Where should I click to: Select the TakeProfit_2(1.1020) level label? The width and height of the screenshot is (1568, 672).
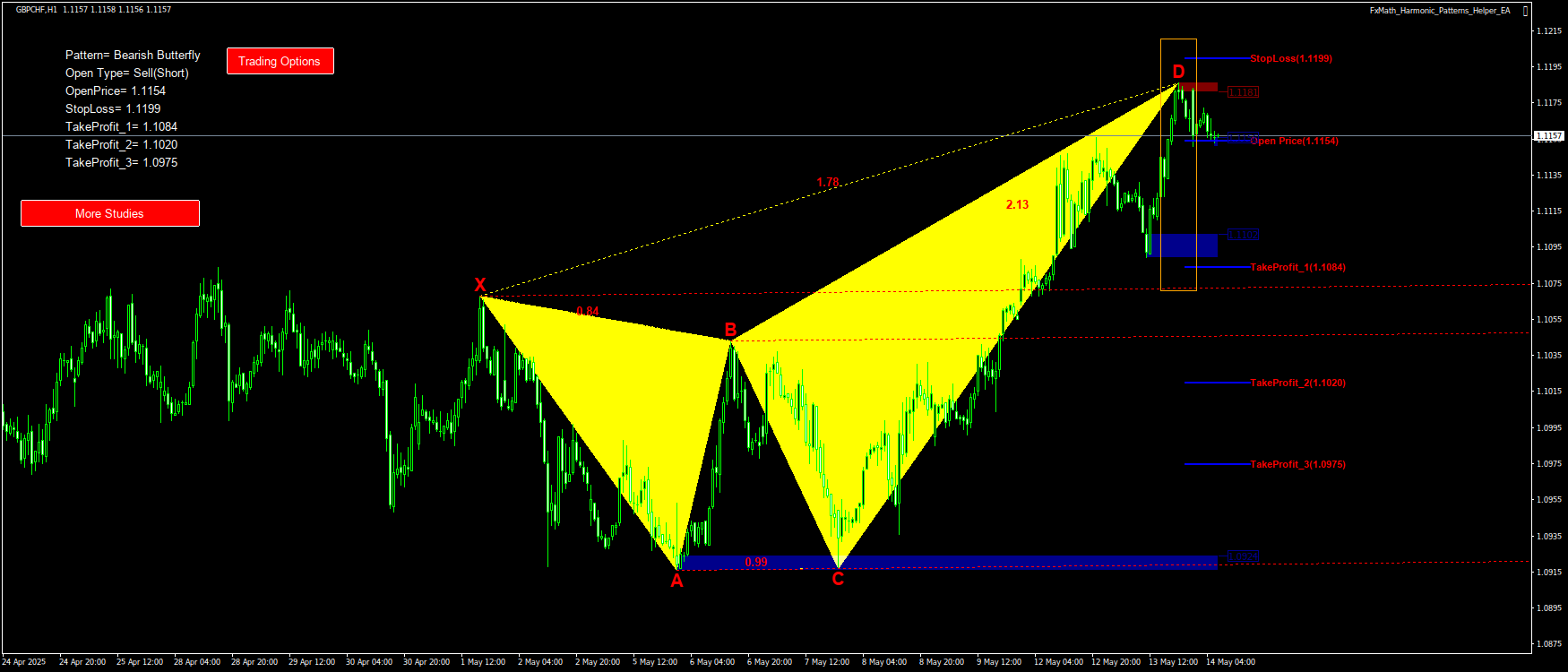[1297, 383]
